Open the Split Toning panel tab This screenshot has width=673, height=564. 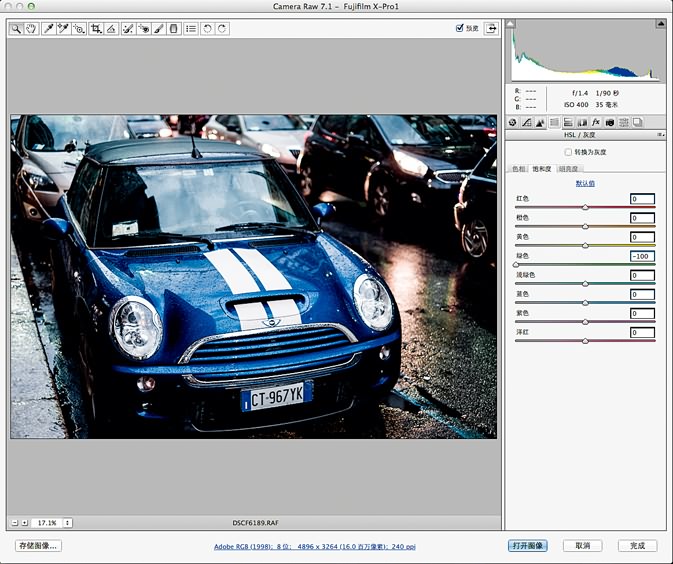(568, 123)
